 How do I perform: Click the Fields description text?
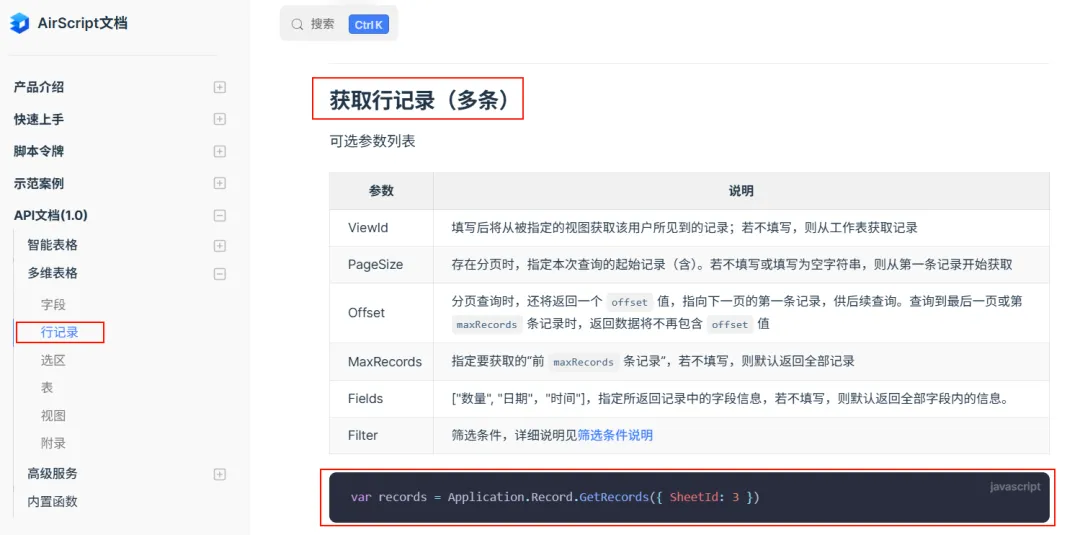click(x=730, y=399)
